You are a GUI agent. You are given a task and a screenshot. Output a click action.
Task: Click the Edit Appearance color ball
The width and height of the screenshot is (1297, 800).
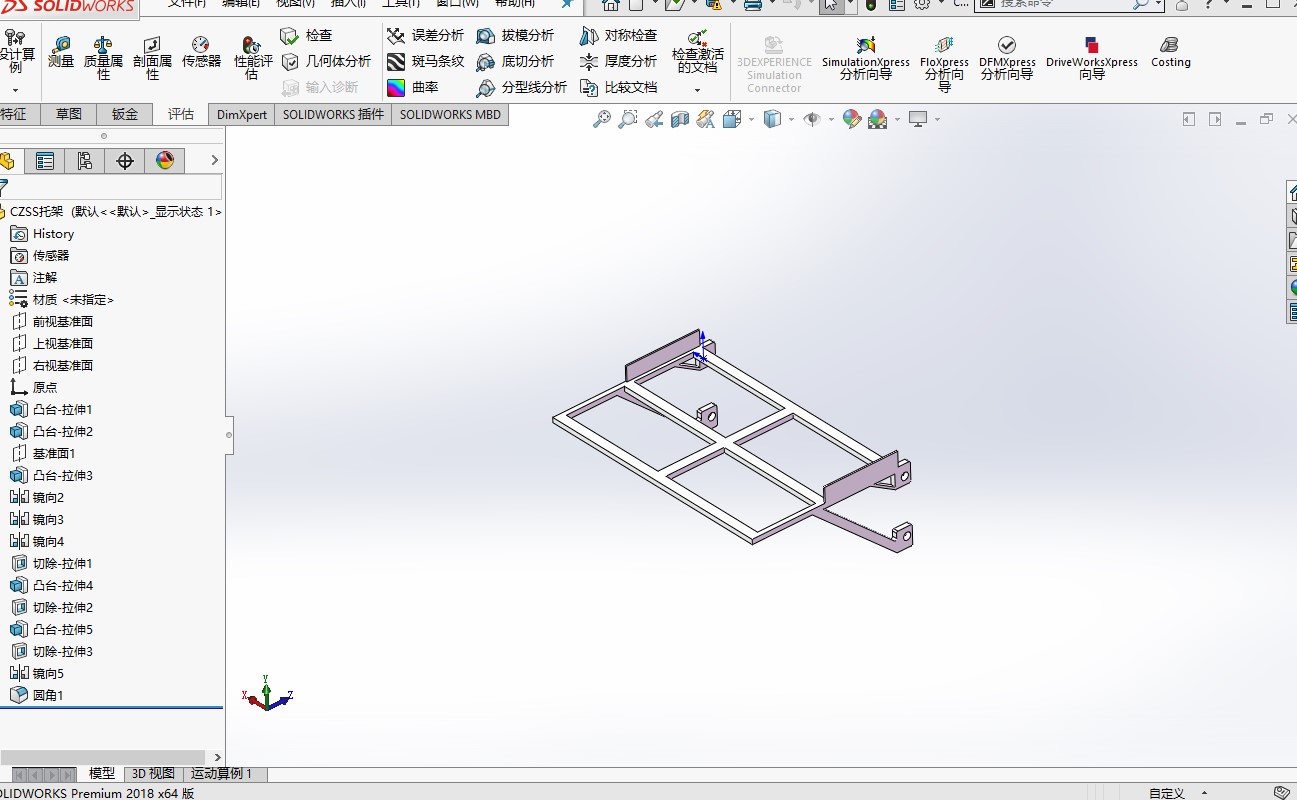coord(852,120)
